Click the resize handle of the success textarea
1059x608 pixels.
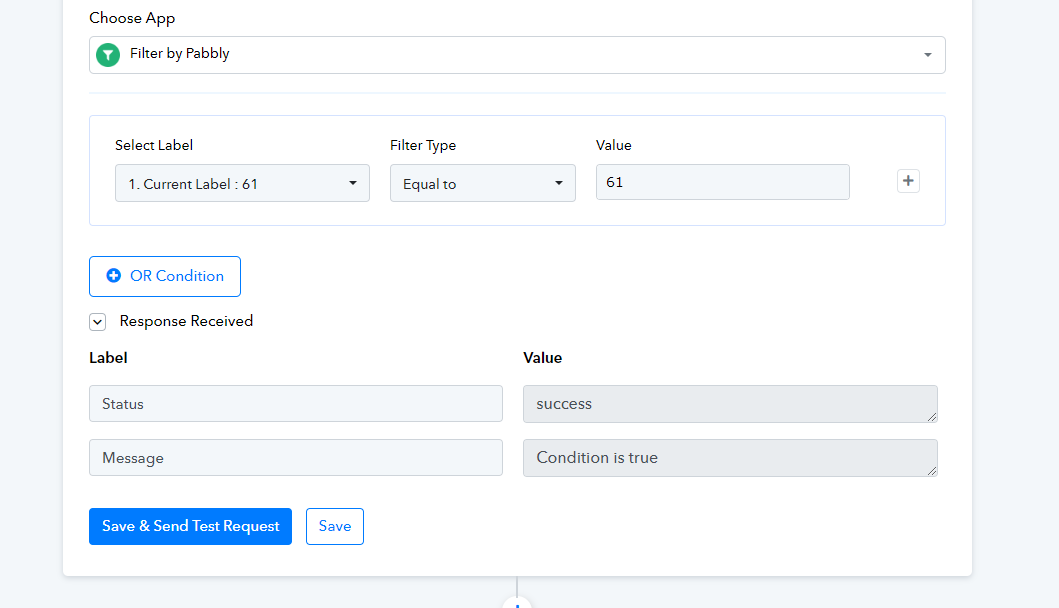931,417
